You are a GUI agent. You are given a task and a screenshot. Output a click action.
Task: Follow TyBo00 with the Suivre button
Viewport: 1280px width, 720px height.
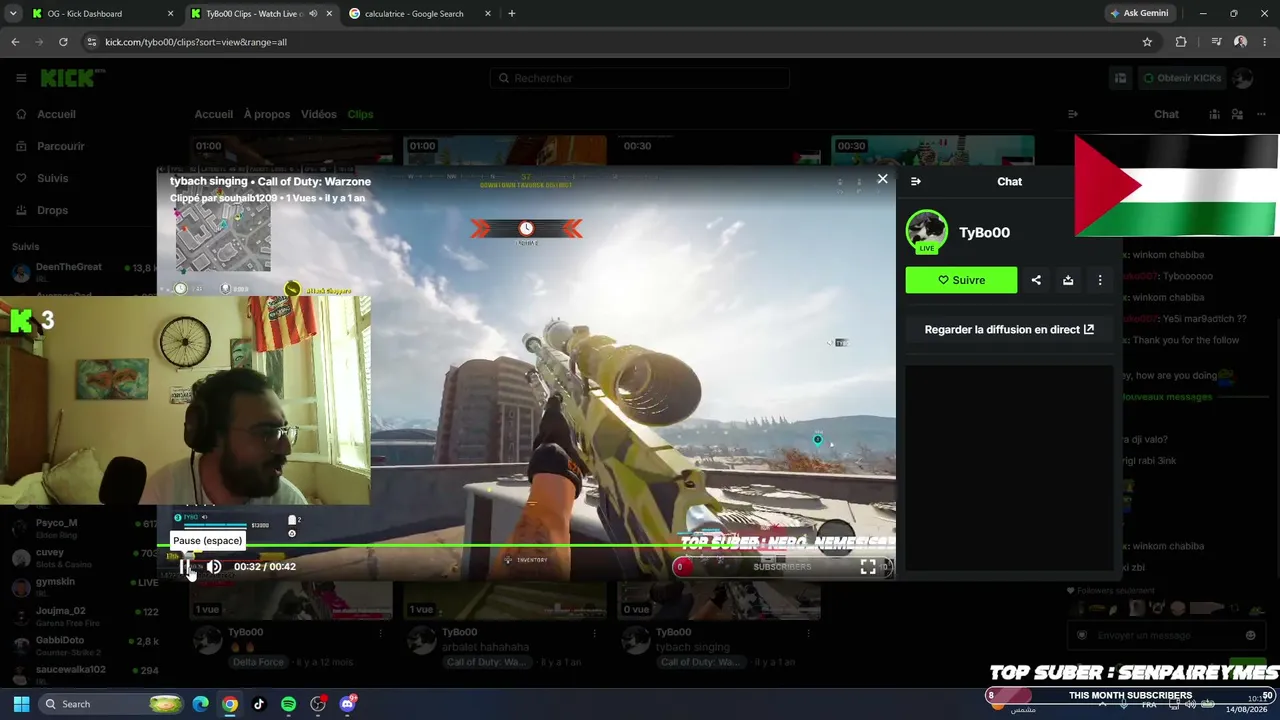[961, 280]
